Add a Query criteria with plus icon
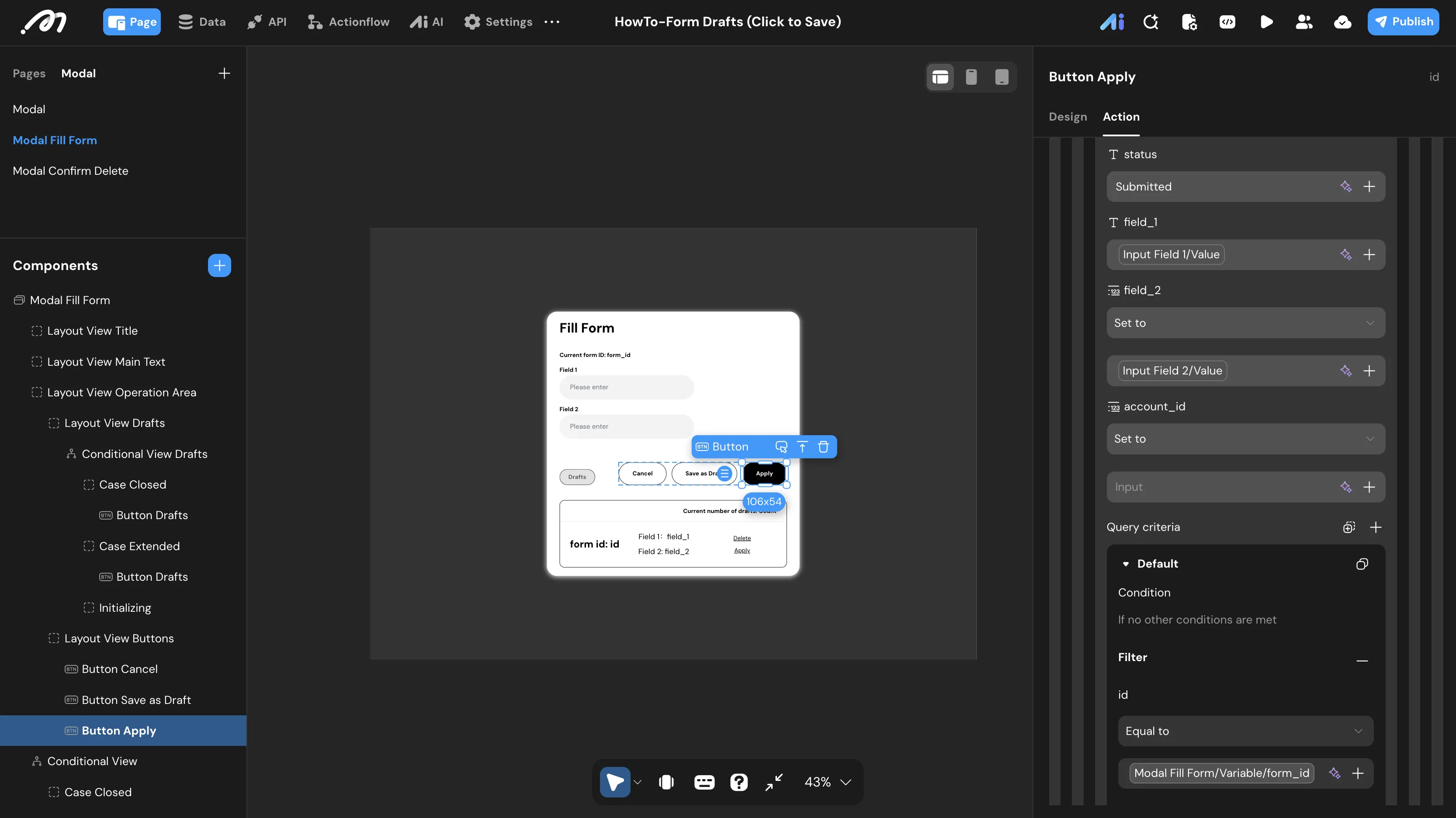 point(1376,527)
